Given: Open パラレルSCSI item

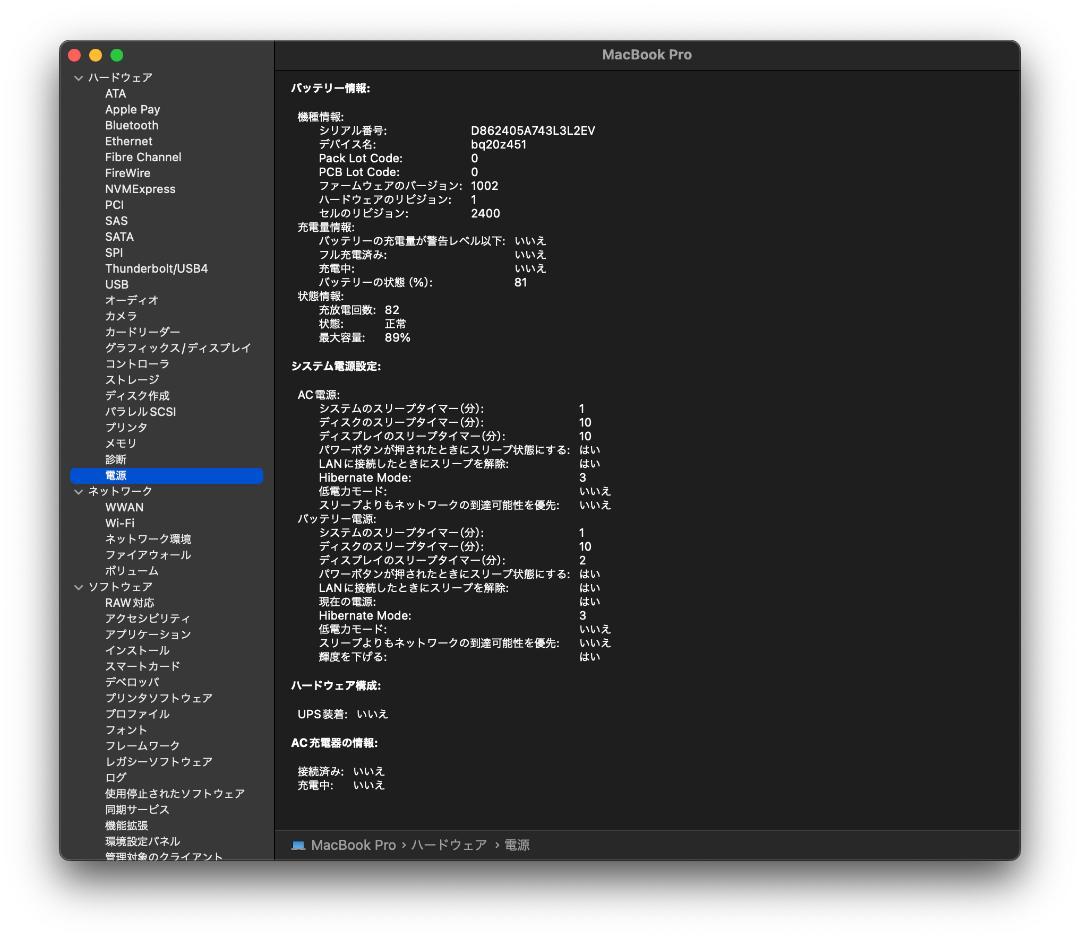Looking at the screenshot, I should (141, 411).
